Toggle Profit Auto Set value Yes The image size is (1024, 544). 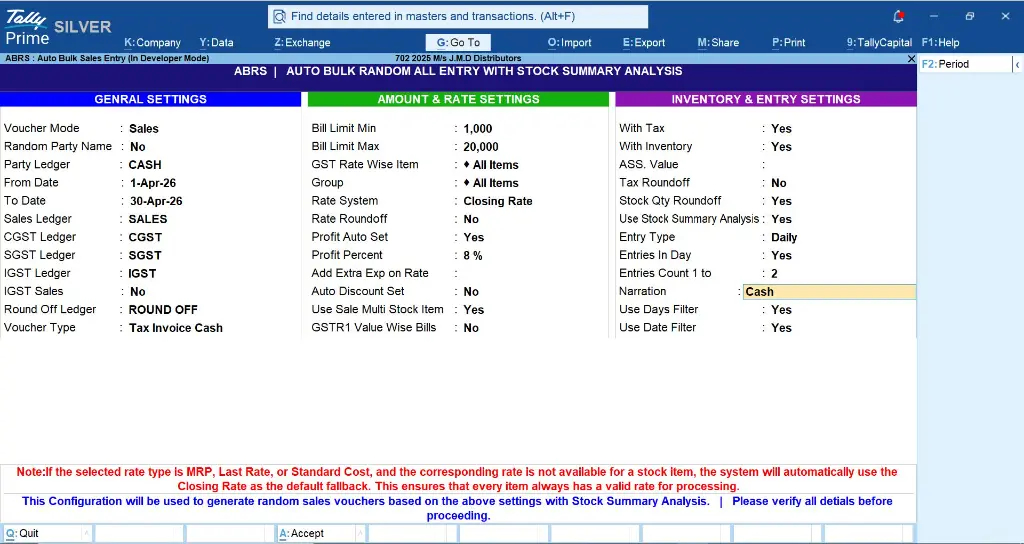[473, 238]
